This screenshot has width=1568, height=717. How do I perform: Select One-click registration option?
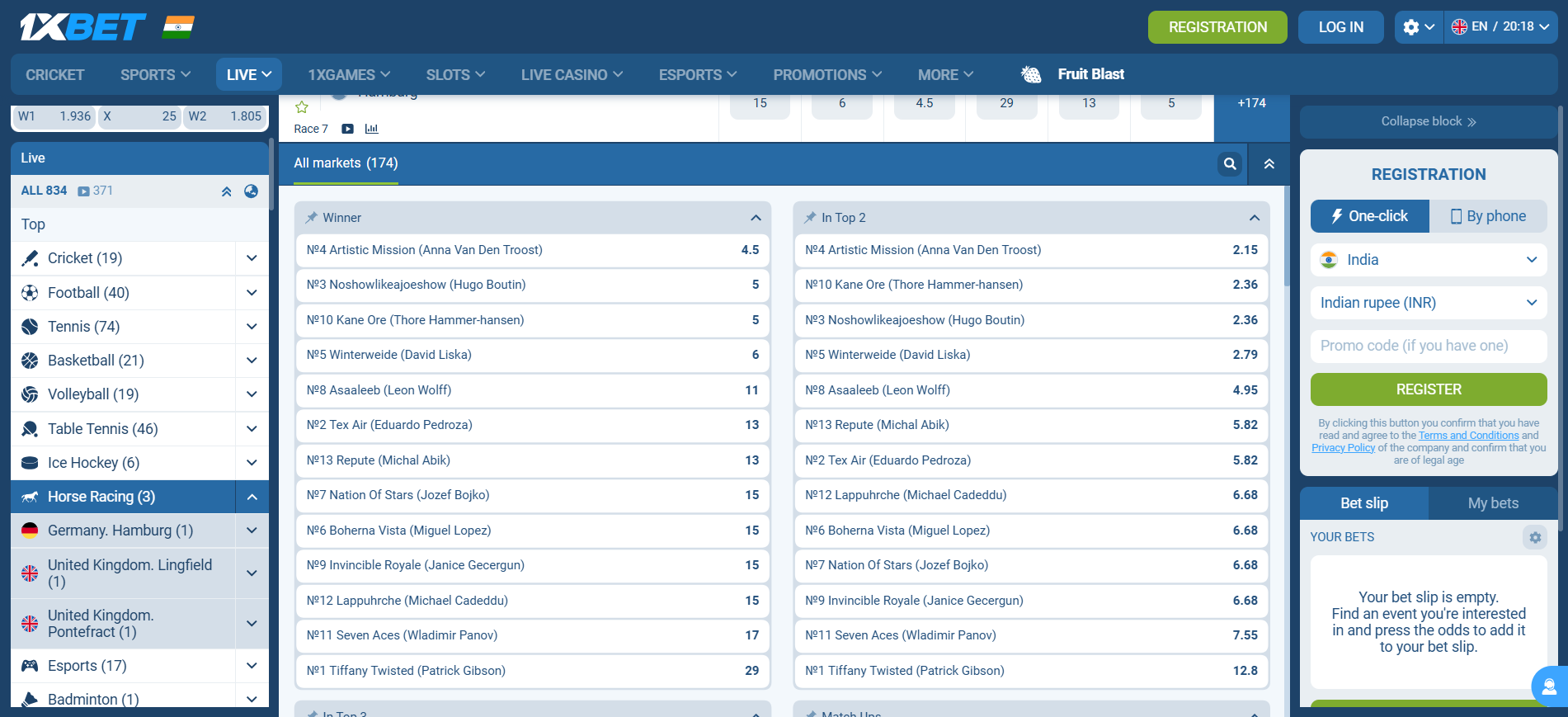1369,216
